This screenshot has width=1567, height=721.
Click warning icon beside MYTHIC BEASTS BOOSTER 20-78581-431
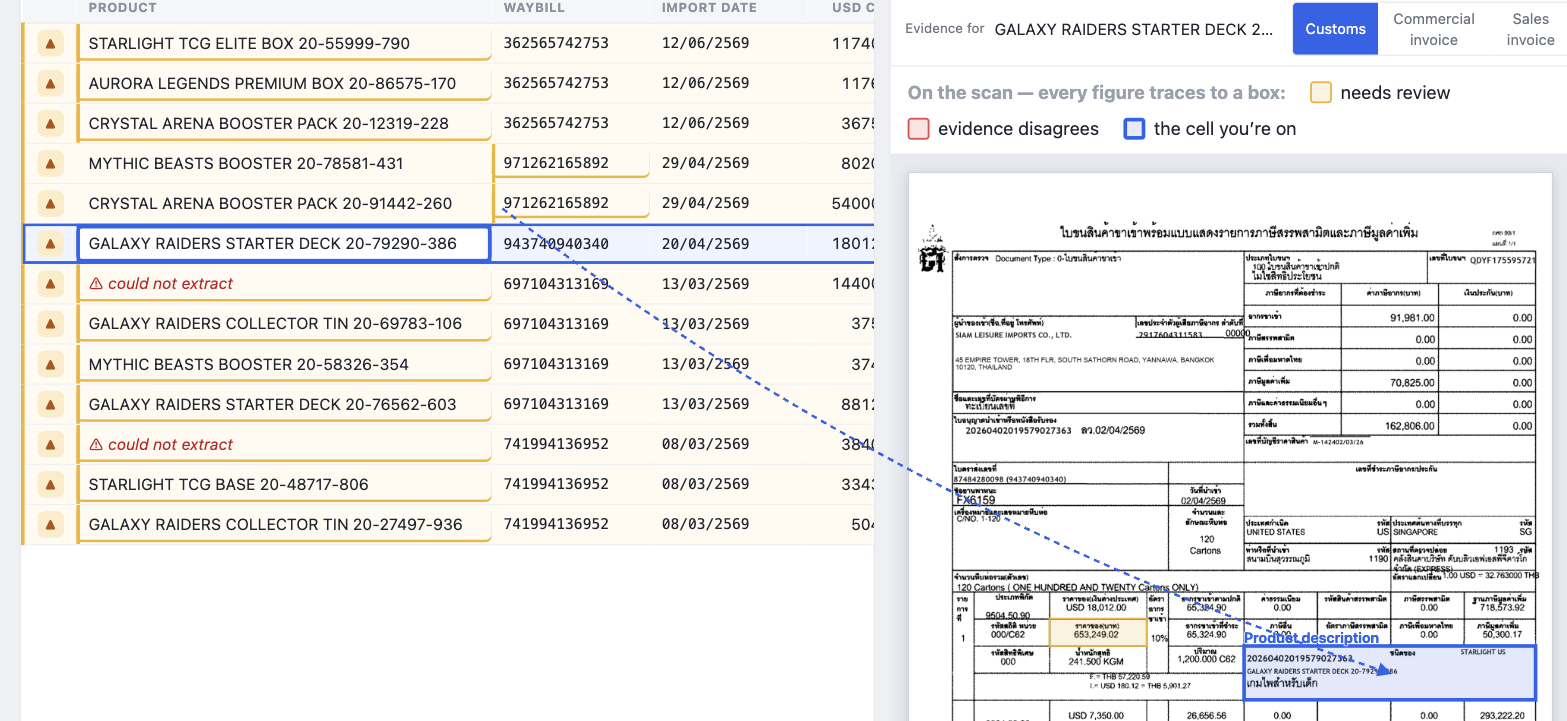50,163
